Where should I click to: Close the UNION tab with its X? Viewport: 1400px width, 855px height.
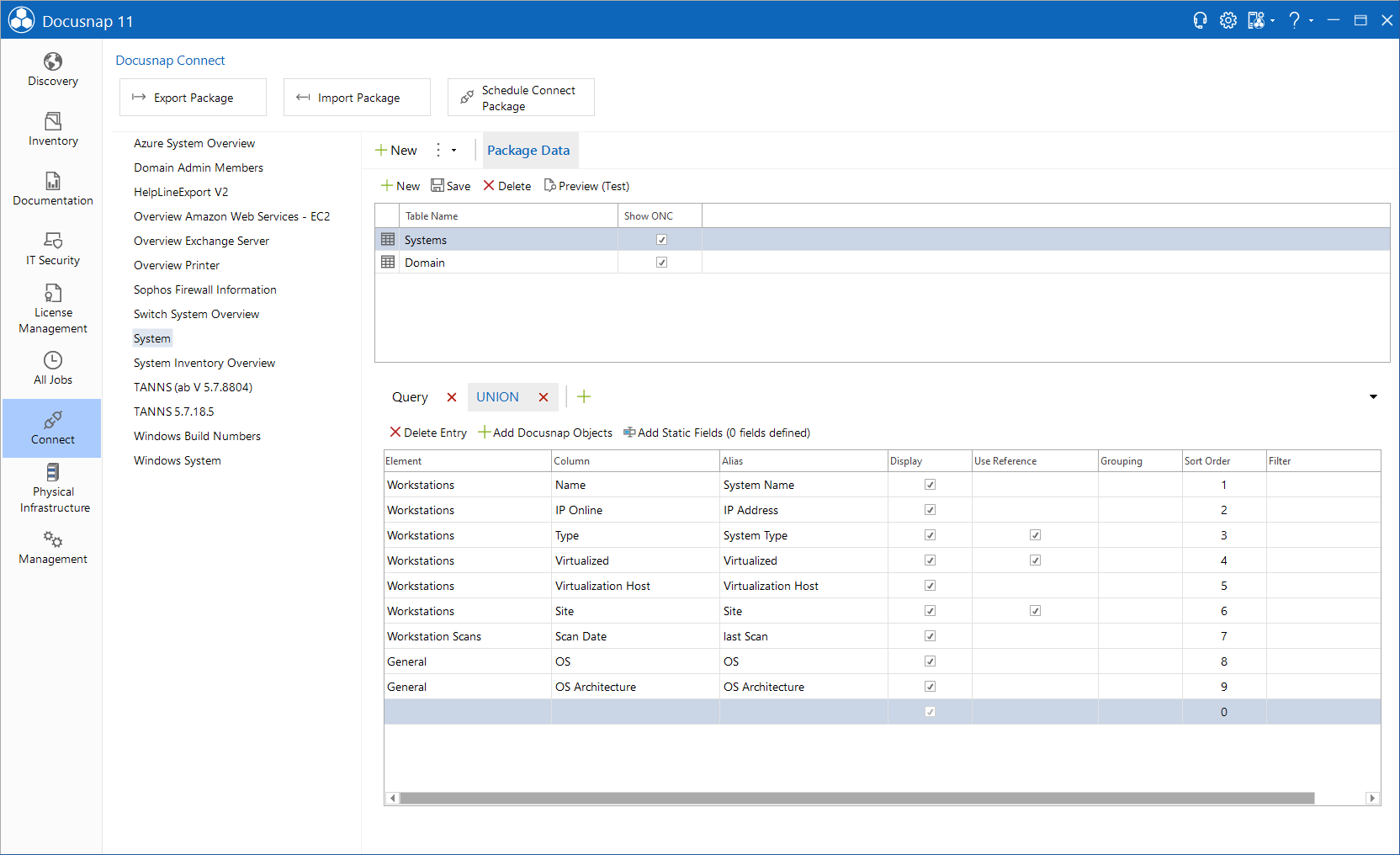point(544,397)
